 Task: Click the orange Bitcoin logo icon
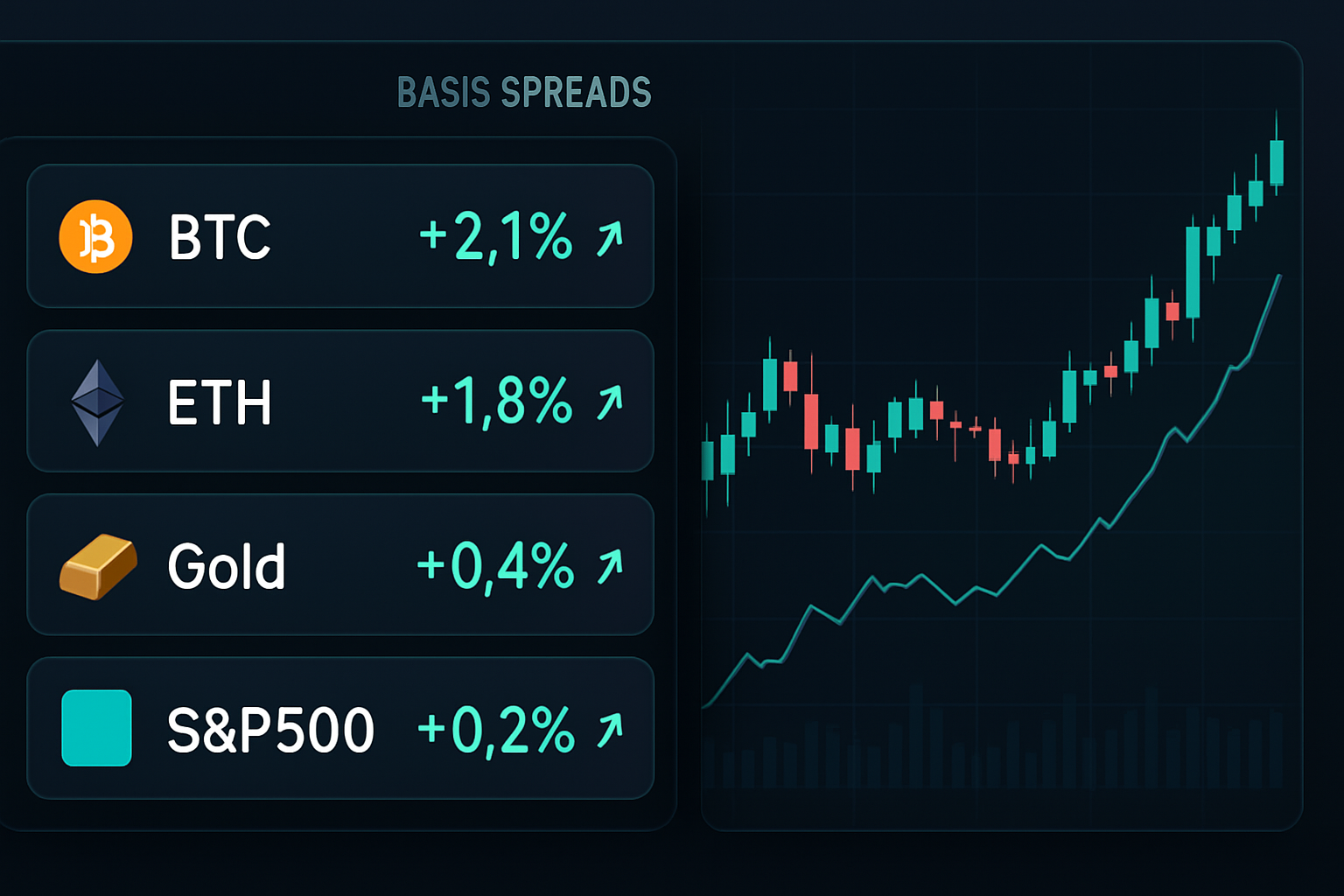95,236
